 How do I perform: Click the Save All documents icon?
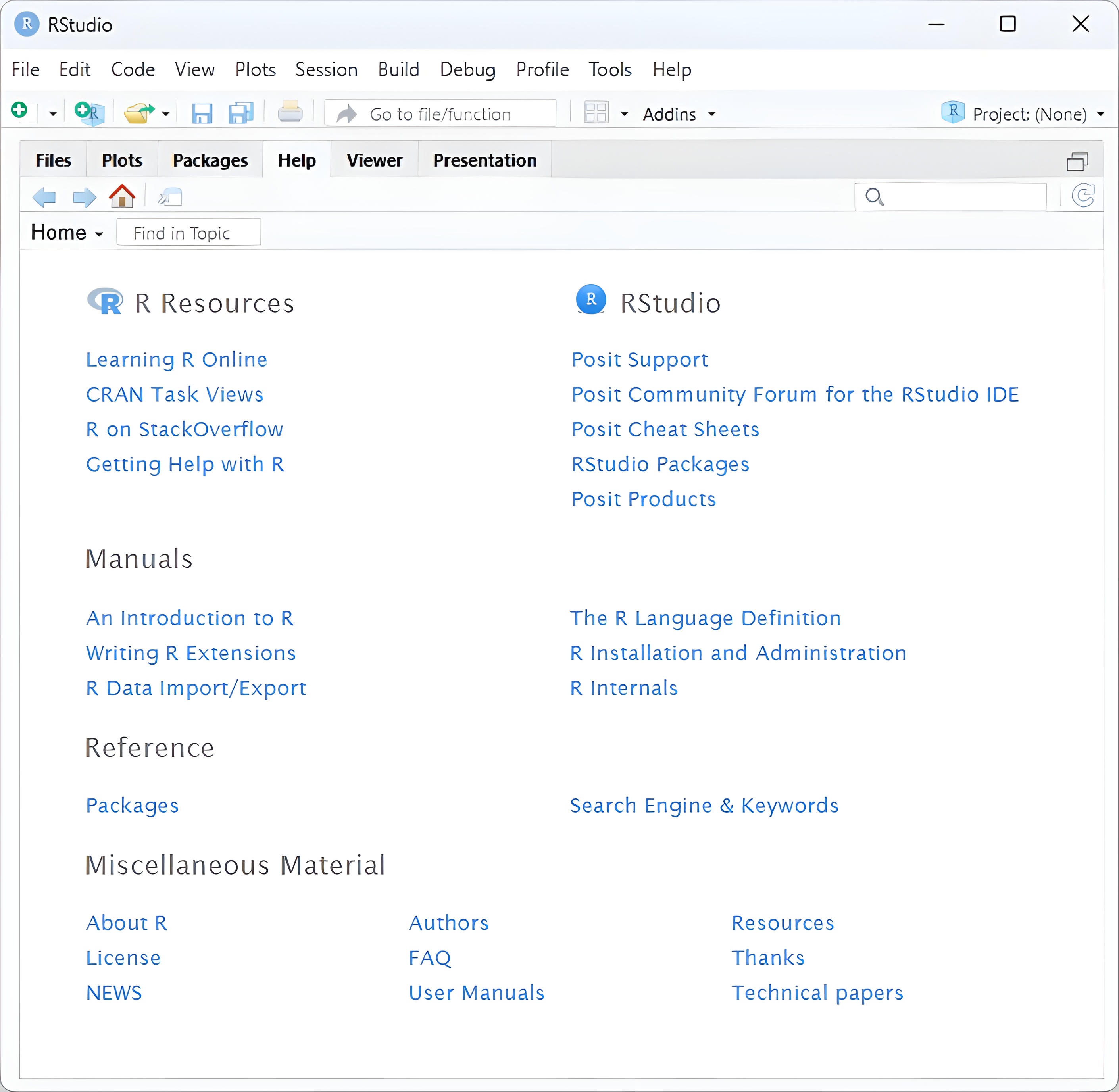coord(241,113)
